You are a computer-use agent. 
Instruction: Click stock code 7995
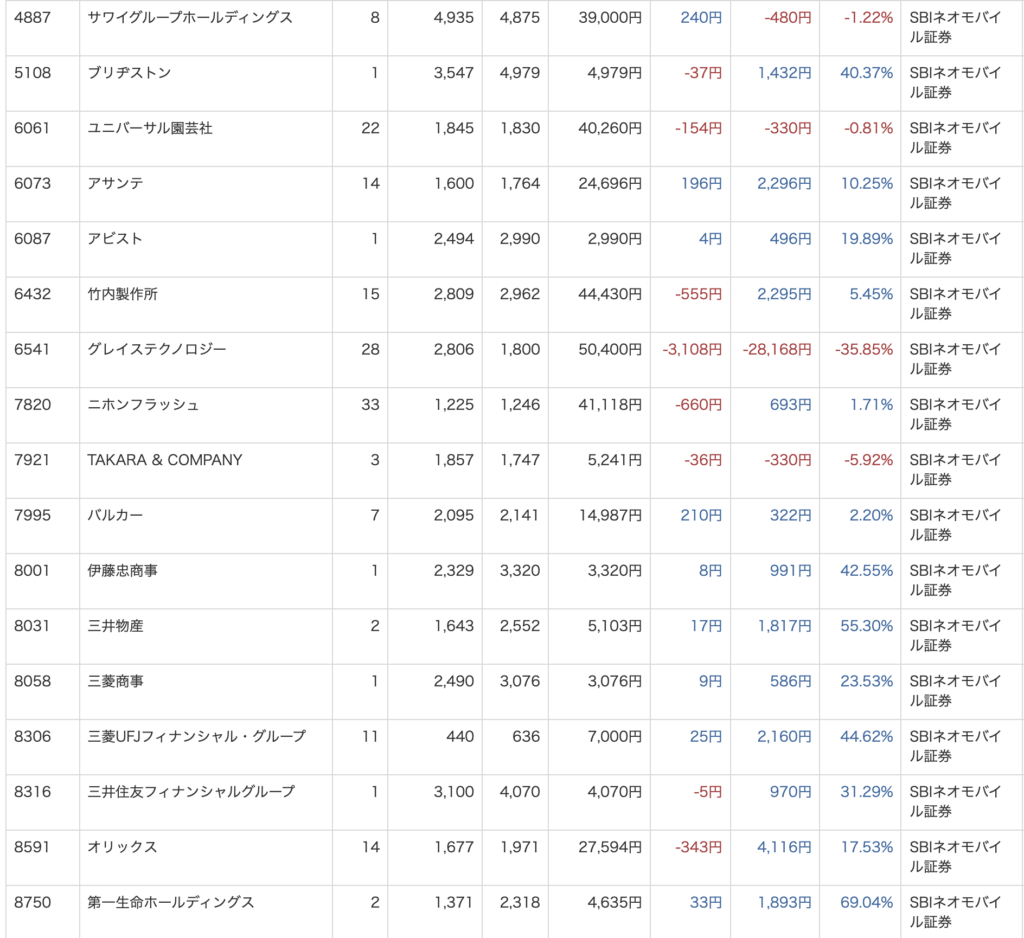tap(32, 515)
